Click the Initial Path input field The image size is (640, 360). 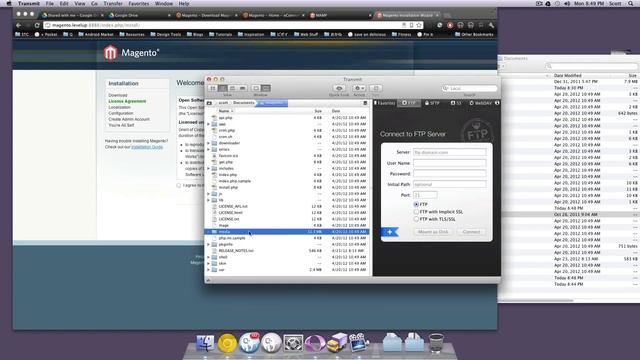449,184
